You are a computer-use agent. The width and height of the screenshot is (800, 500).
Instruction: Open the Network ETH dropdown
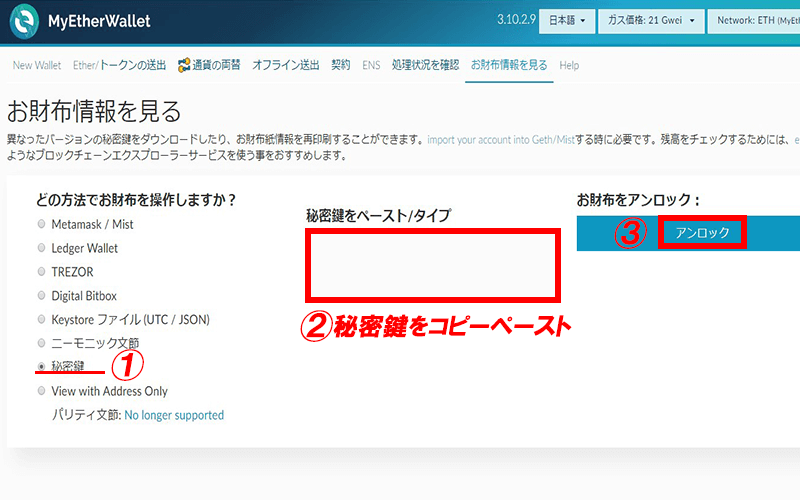click(754, 21)
